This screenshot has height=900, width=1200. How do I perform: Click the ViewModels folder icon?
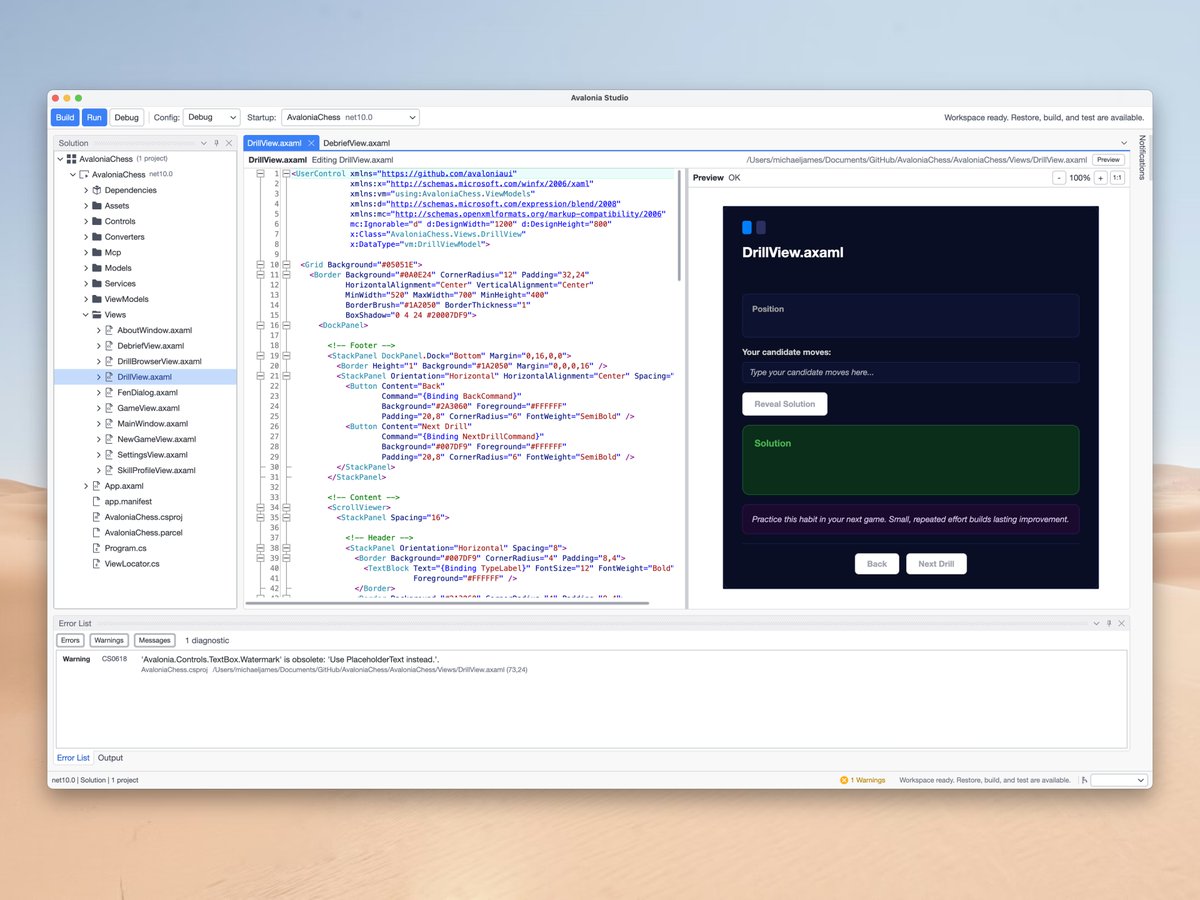tap(97, 299)
